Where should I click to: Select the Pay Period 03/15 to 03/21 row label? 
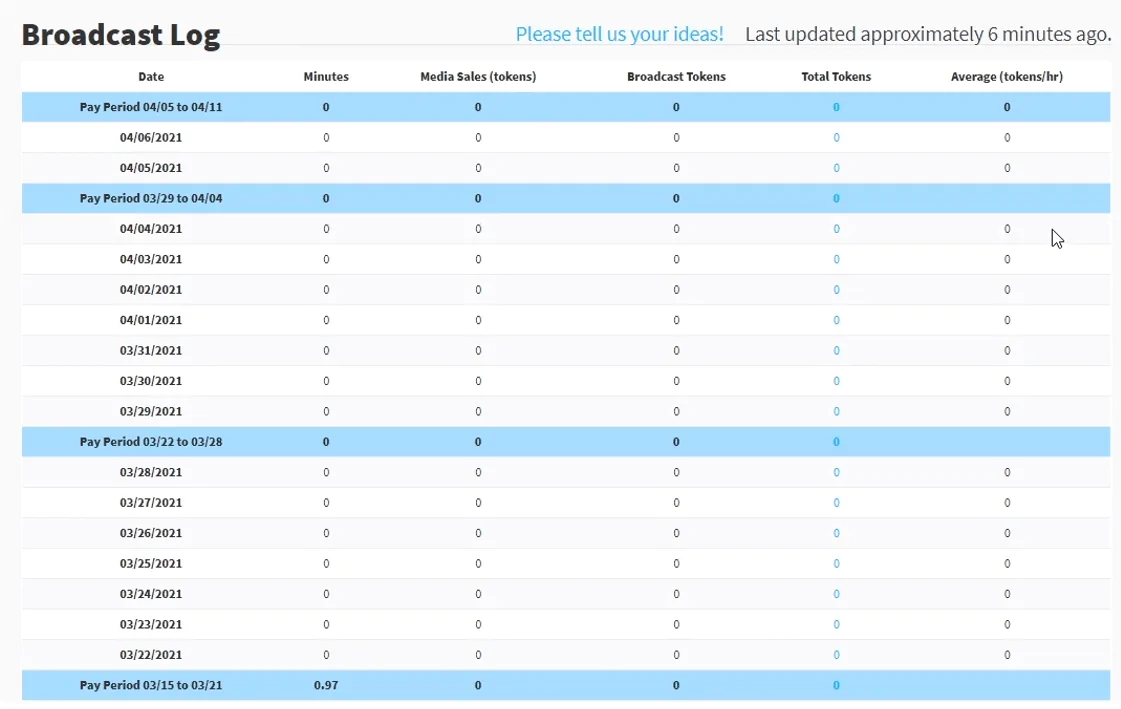click(151, 685)
